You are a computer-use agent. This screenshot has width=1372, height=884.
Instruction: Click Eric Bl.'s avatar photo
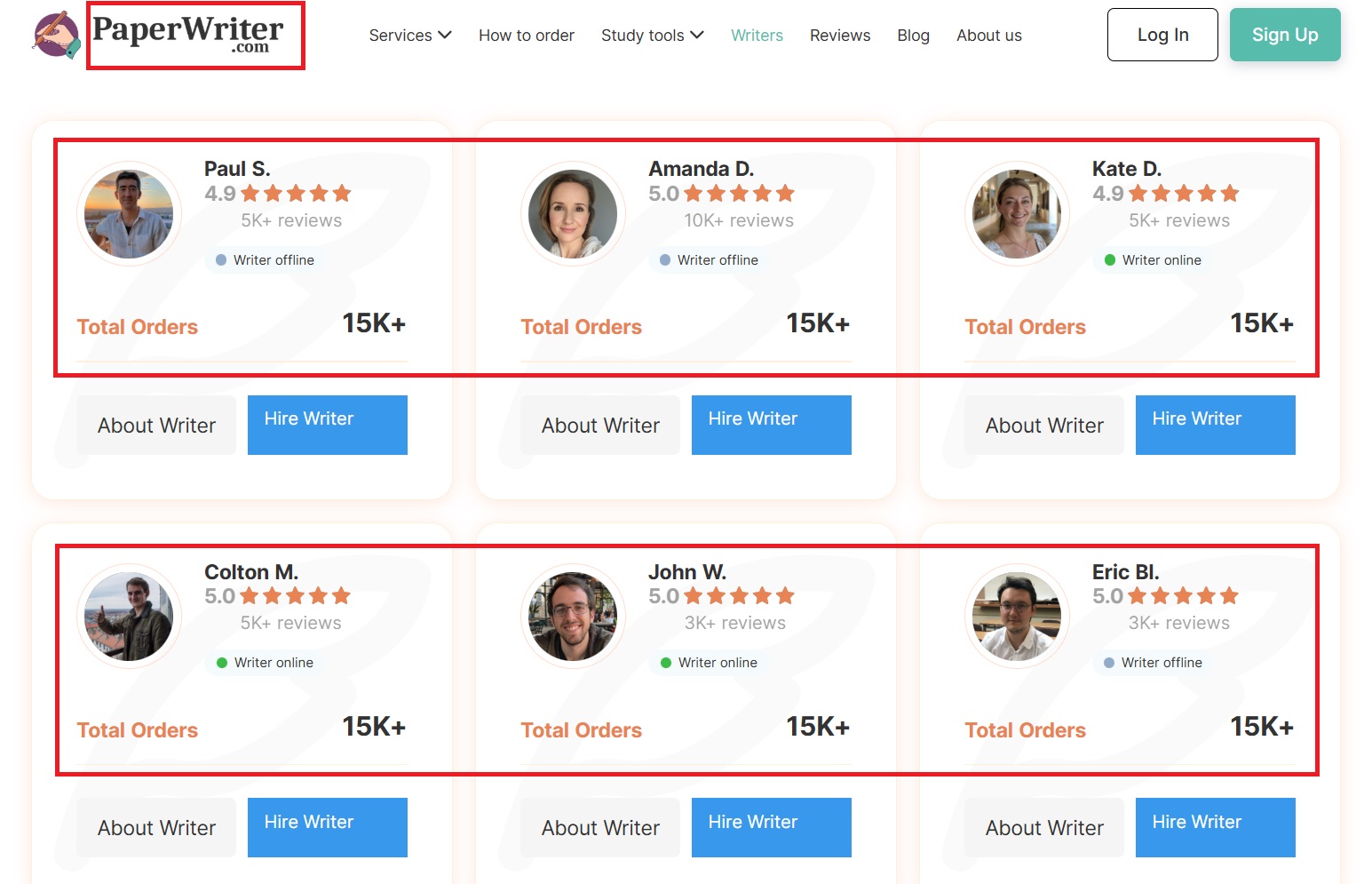click(1017, 617)
